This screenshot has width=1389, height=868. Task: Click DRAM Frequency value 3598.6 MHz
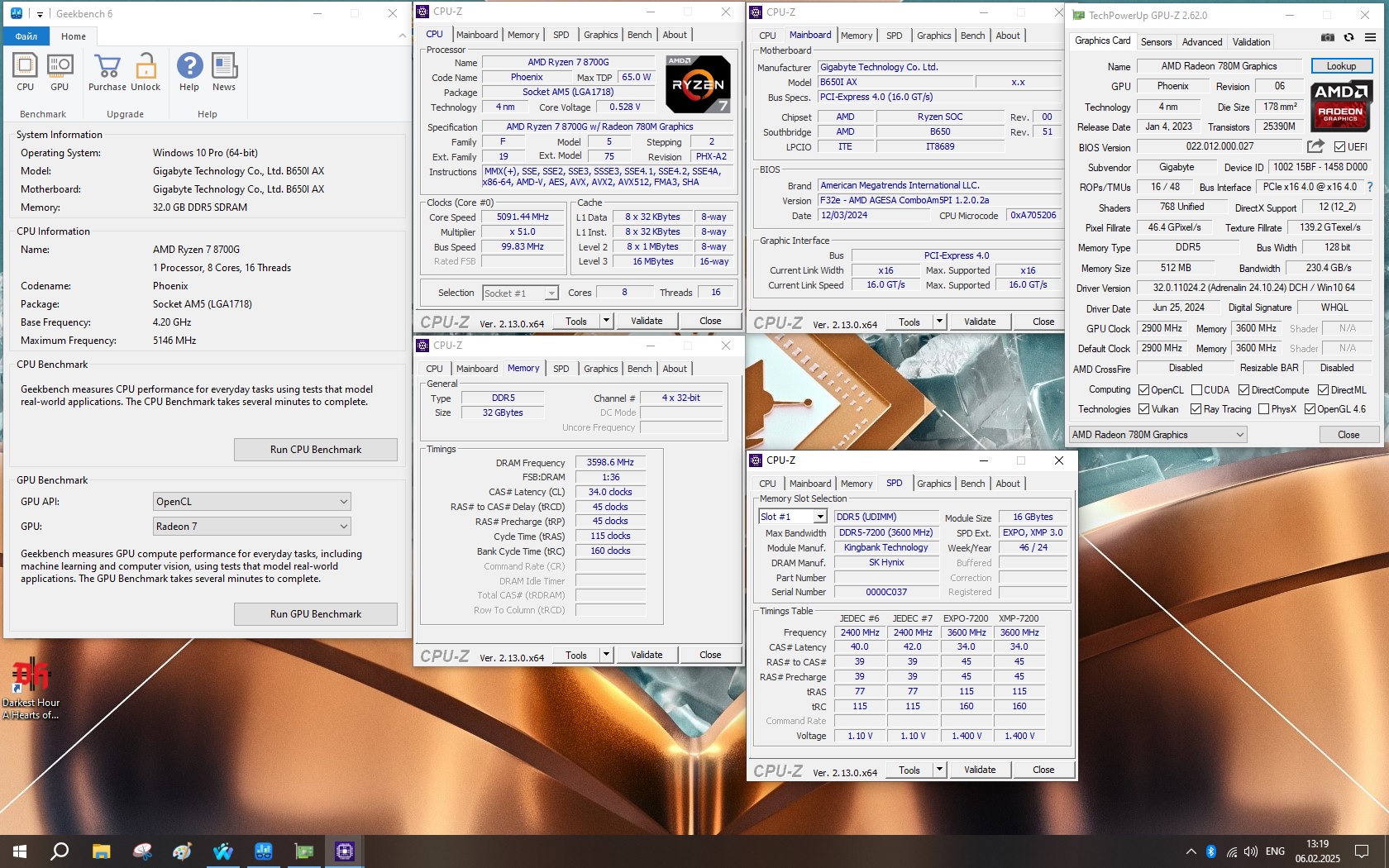[610, 463]
